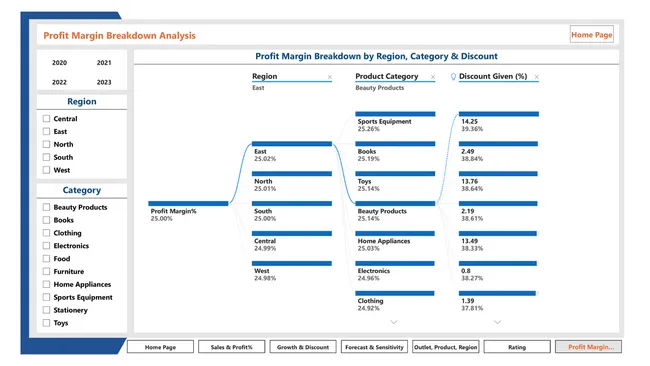Image resolution: width=650 pixels, height=366 pixels.
Task: Check the Food category box
Action: tap(46, 258)
